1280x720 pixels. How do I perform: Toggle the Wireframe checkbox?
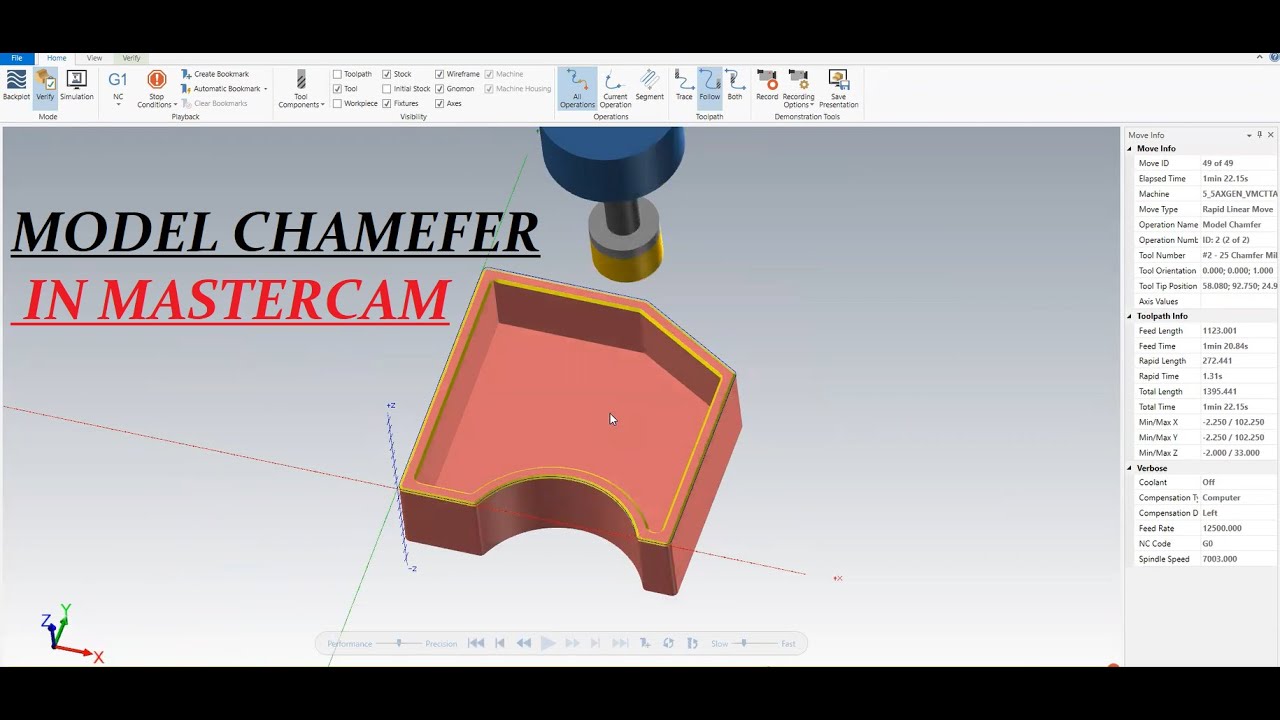coord(440,74)
